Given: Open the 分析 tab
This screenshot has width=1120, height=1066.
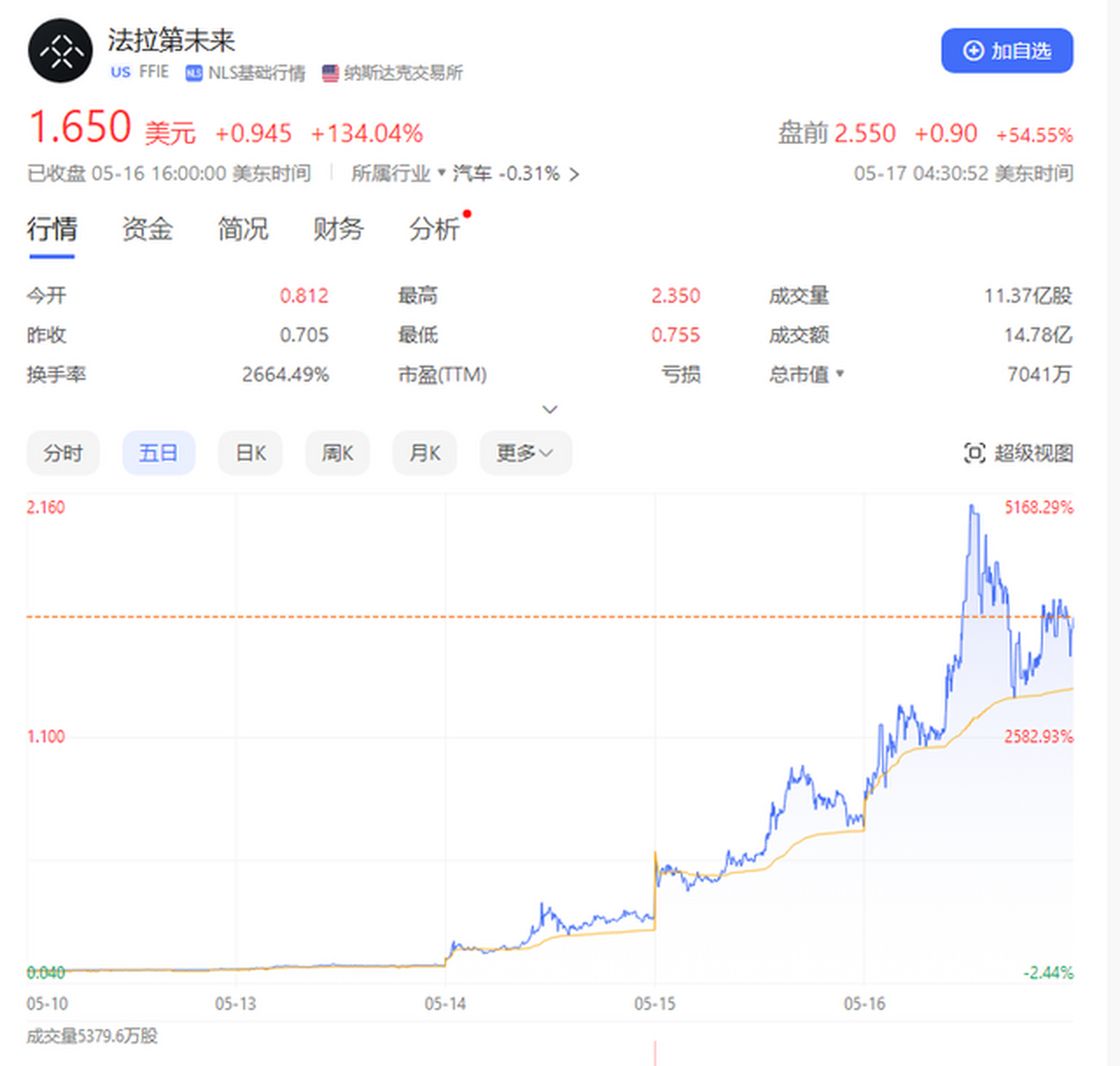Looking at the screenshot, I should (x=434, y=229).
